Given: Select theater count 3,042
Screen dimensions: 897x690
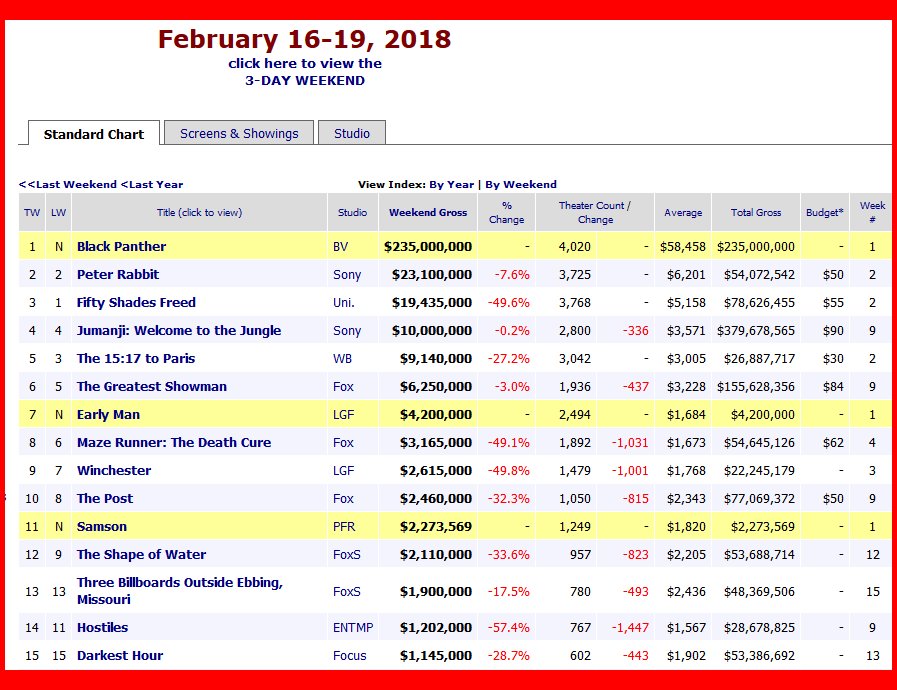Looking at the screenshot, I should (574, 359).
